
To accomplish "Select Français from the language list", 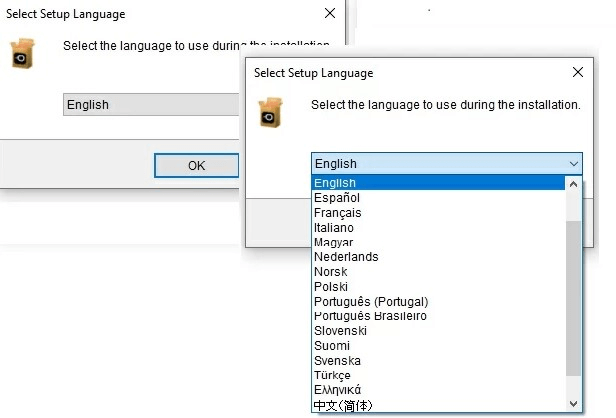I will [337, 213].
